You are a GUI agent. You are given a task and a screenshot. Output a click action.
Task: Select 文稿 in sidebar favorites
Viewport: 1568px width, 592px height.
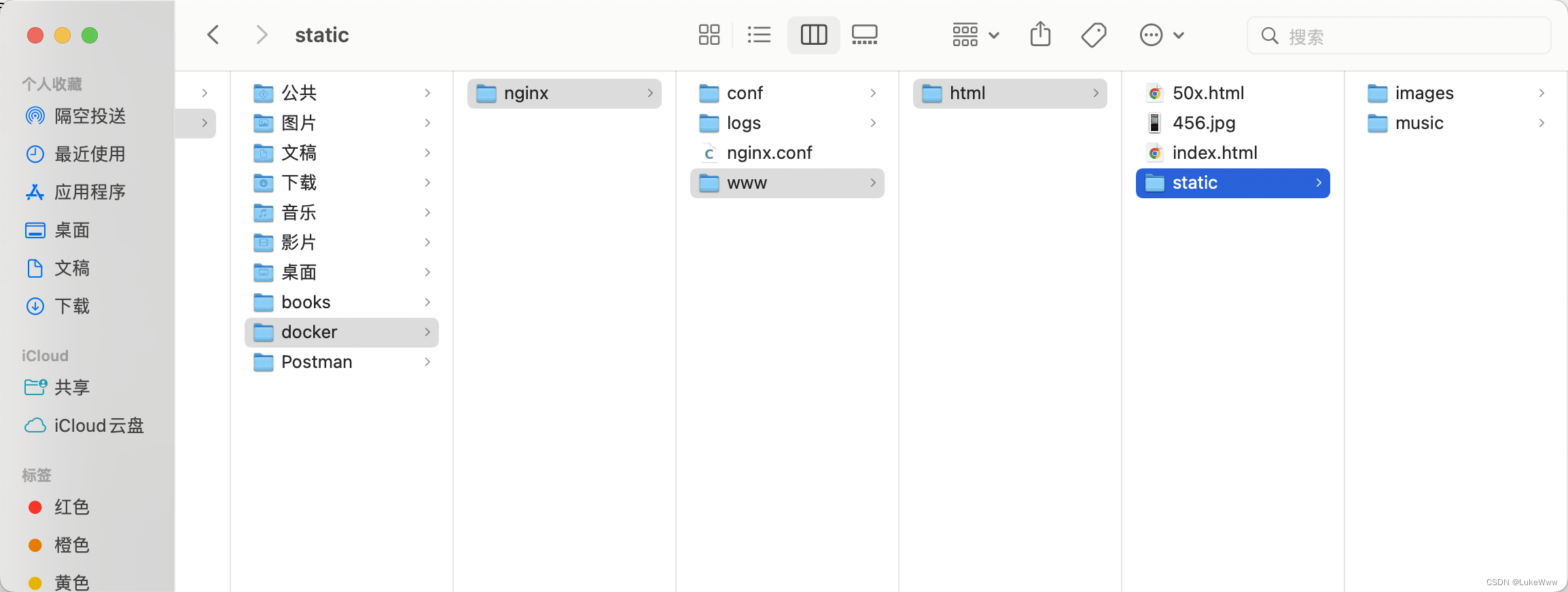pyautogui.click(x=58, y=268)
